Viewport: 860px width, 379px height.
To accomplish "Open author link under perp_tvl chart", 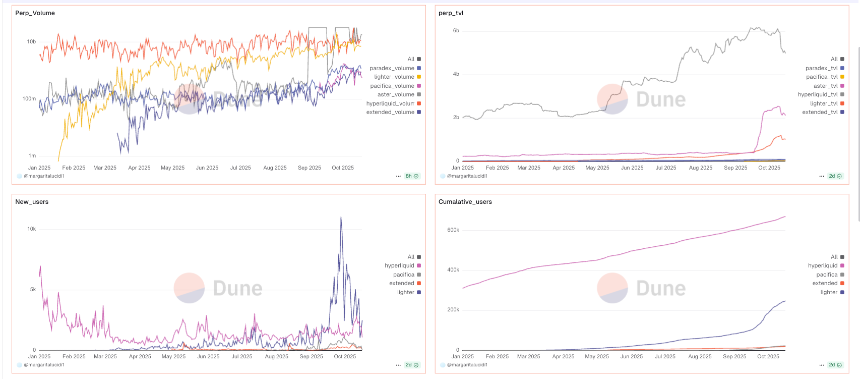I will [x=467, y=176].
